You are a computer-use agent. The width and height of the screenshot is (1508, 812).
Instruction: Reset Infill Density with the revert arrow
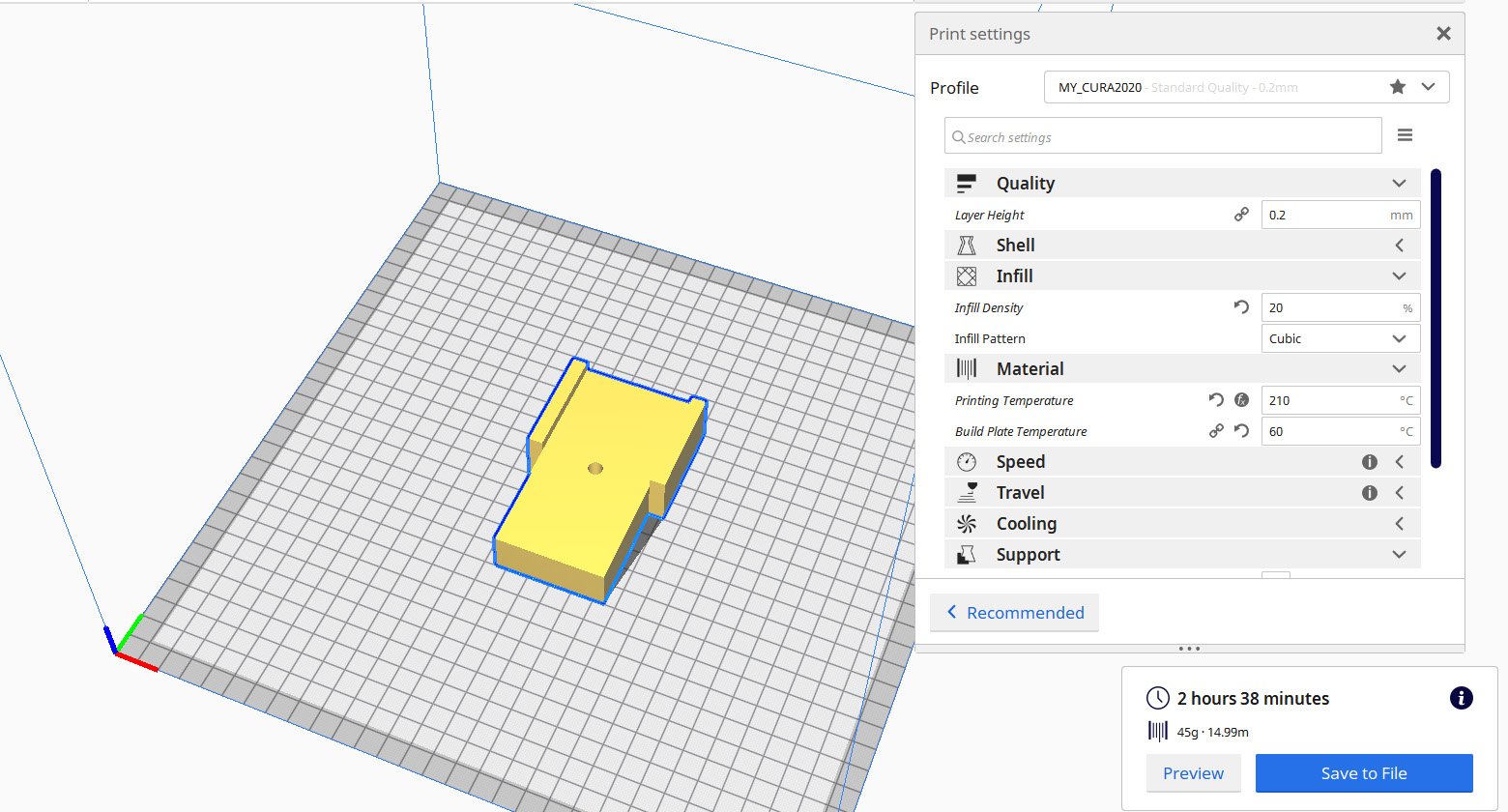1241,307
